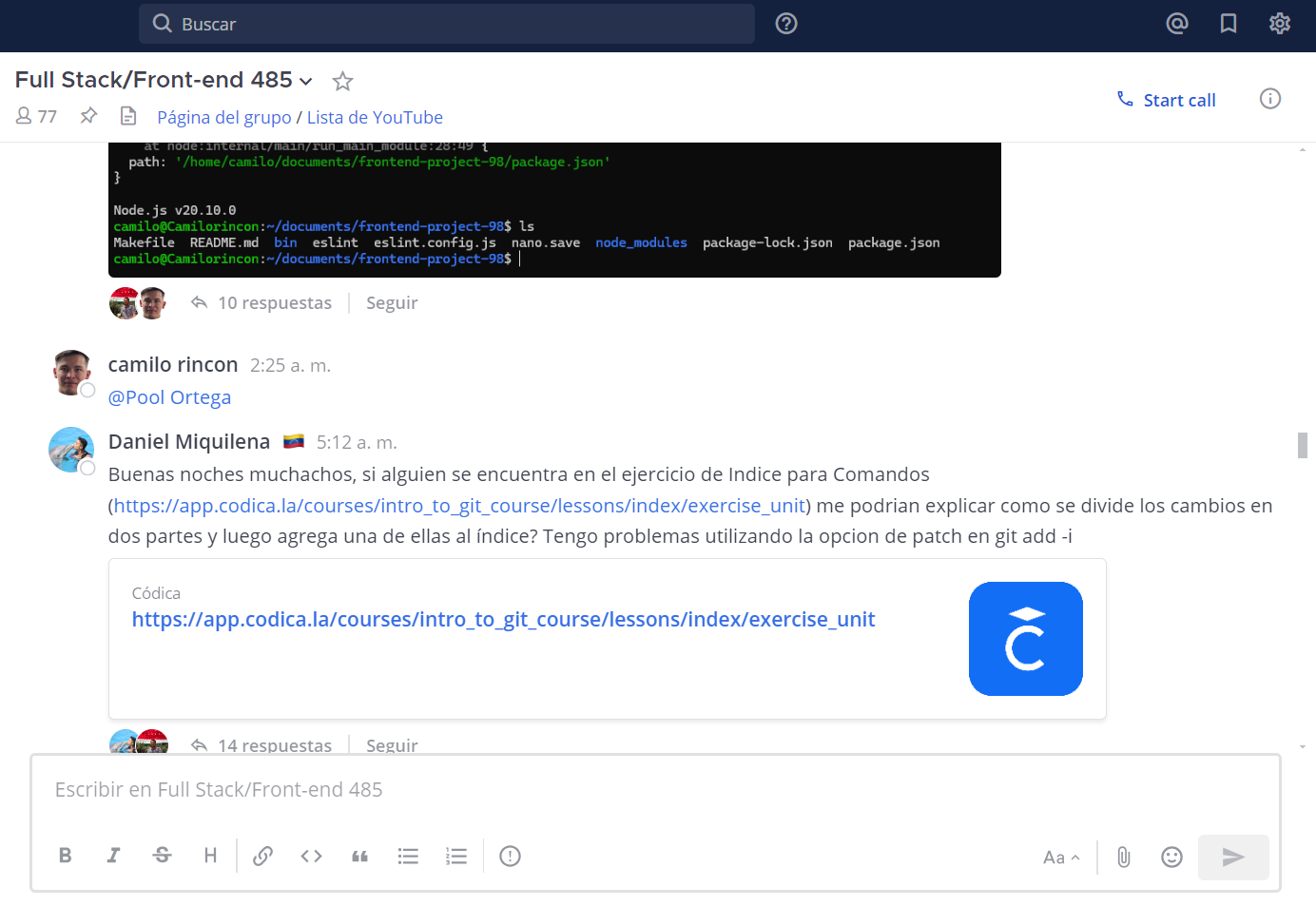Insert a link using the link icon

tap(262, 856)
